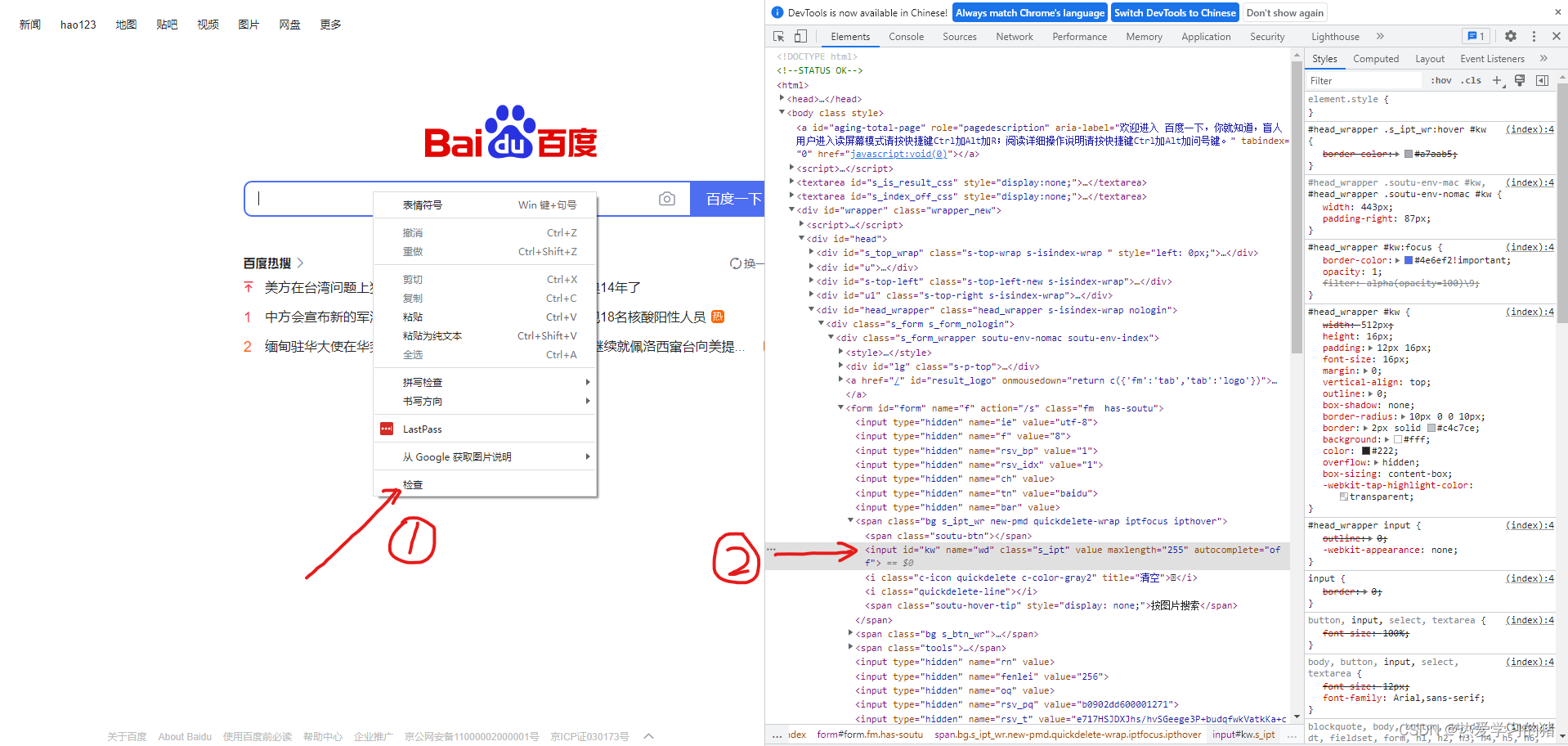Collapse the form id="form" node
1568x746 pixels.
840,407
